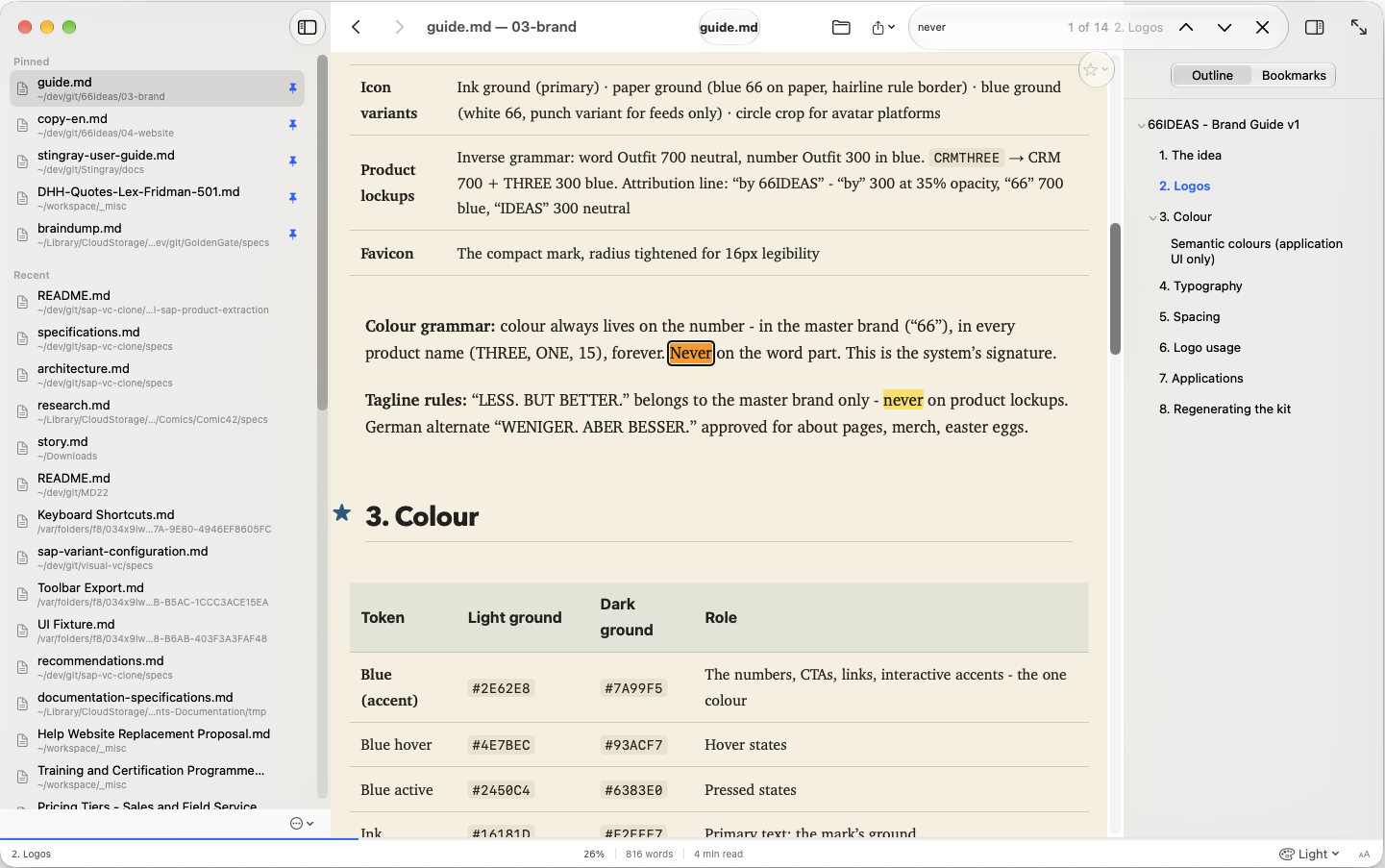Open pinned file copy-en.md
The width and height of the screenshot is (1385, 868).
click(157, 125)
